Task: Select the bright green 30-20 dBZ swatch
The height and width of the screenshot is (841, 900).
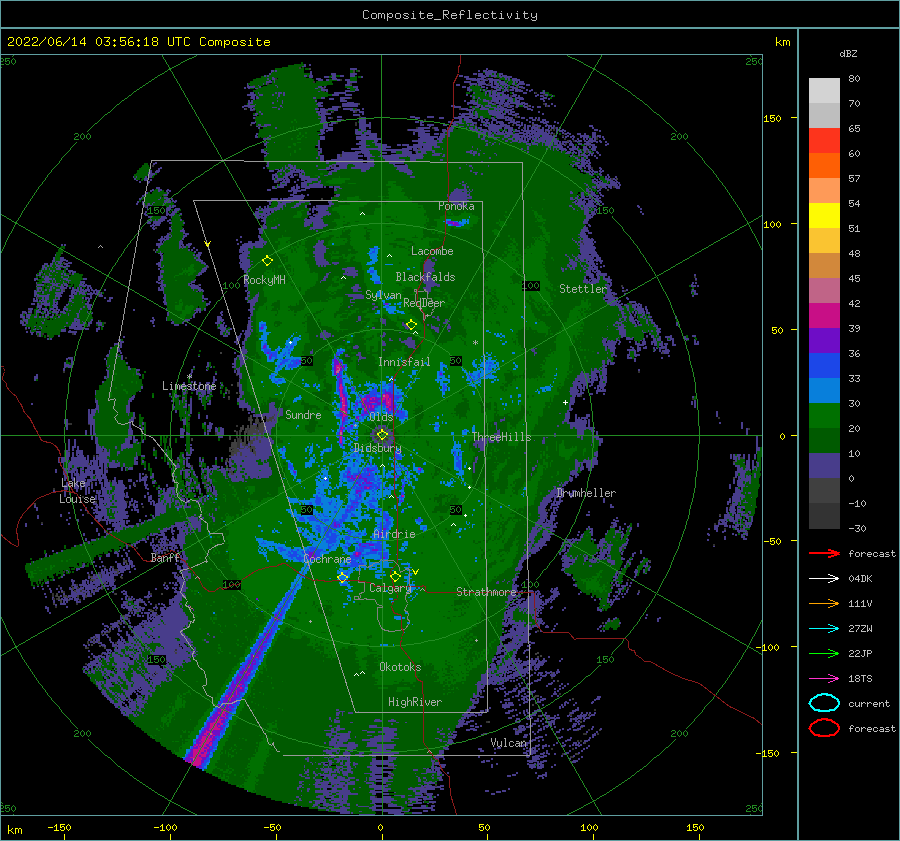Action: pos(824,416)
